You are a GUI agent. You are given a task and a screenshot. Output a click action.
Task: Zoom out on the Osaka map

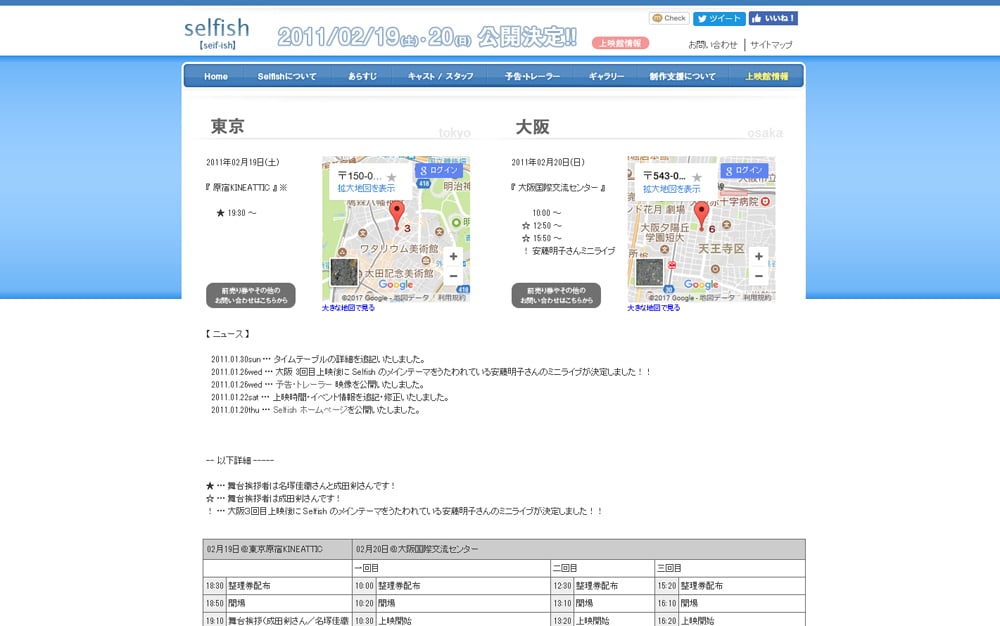[x=759, y=276]
